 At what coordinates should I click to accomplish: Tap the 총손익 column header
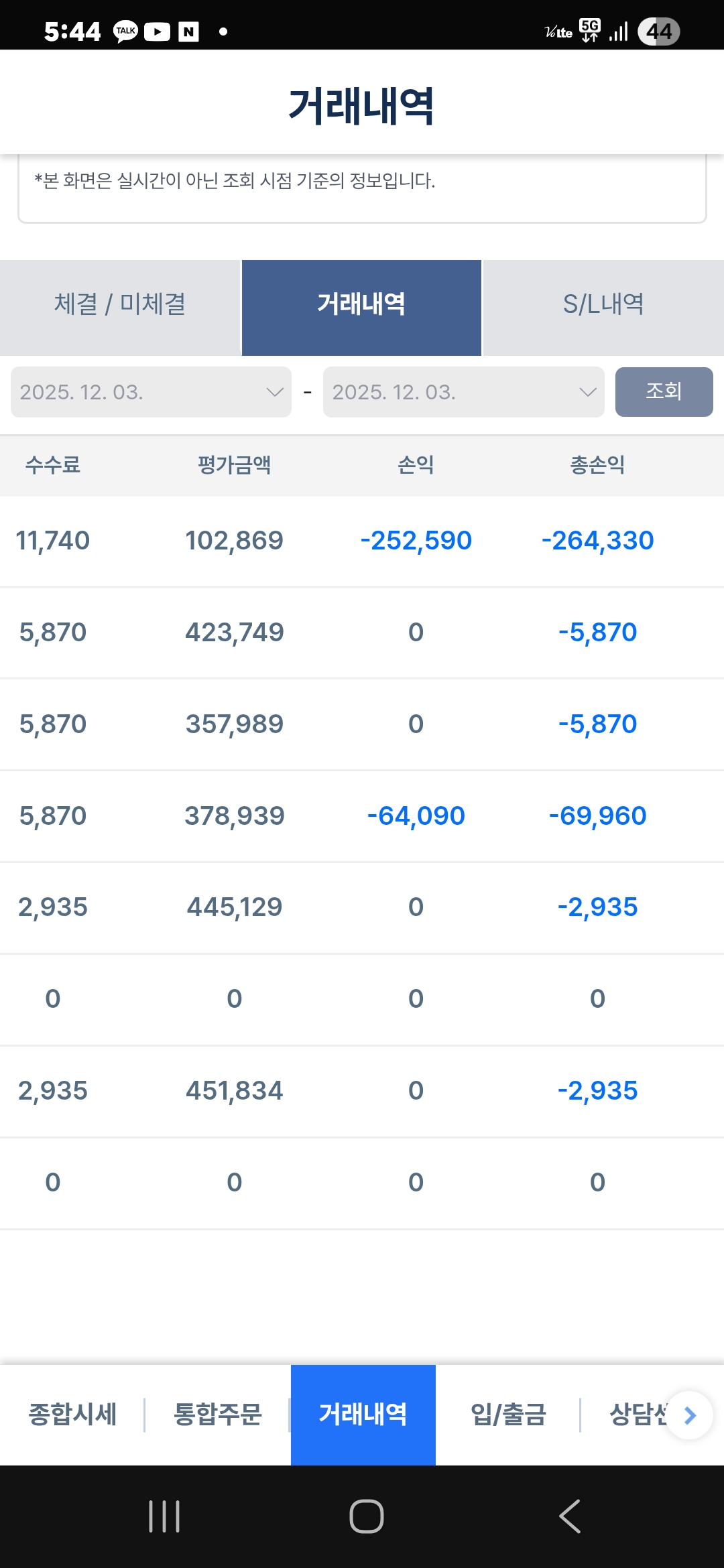point(597,465)
